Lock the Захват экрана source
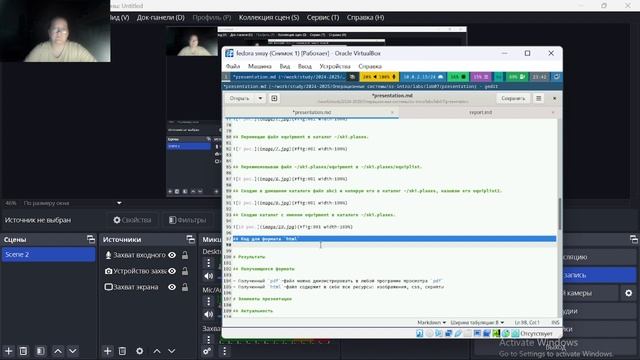The height and width of the screenshot is (360, 640). 185,287
